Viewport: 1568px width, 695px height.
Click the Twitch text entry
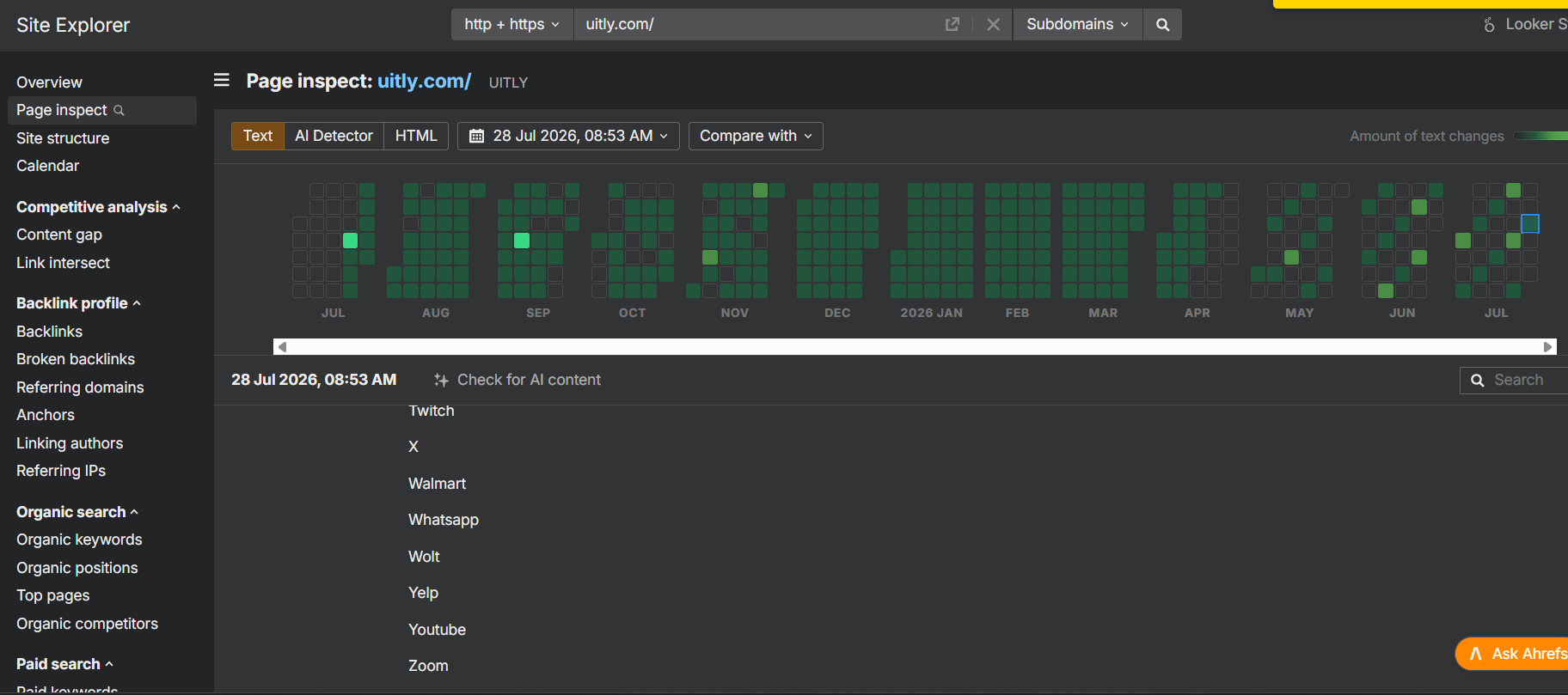432,411
